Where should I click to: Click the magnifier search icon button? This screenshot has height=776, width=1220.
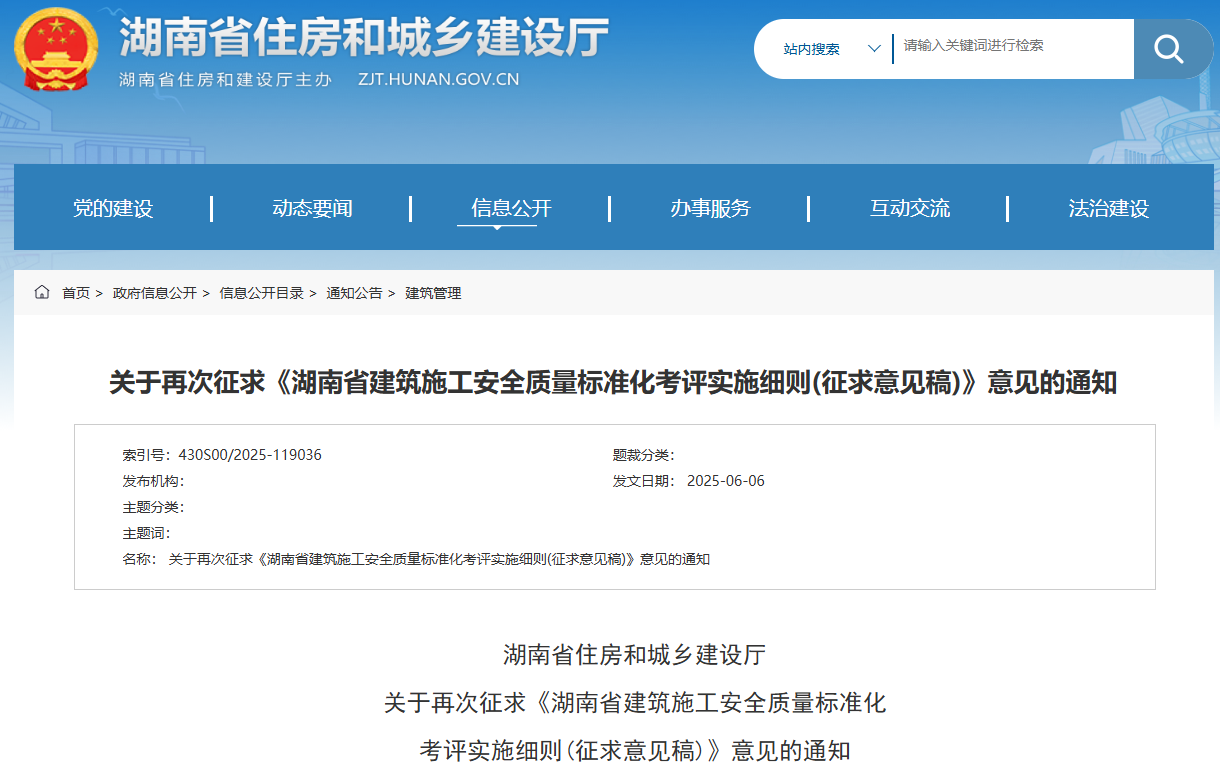coord(1168,49)
